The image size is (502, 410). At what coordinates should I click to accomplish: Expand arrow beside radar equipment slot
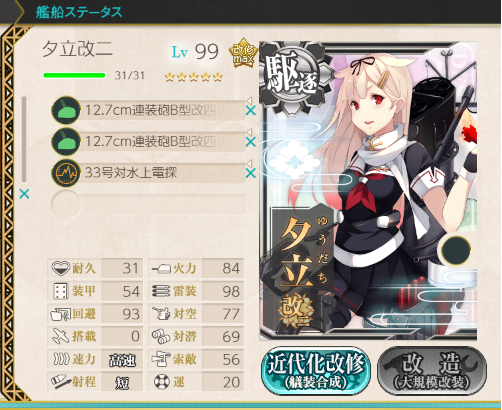click(249, 163)
